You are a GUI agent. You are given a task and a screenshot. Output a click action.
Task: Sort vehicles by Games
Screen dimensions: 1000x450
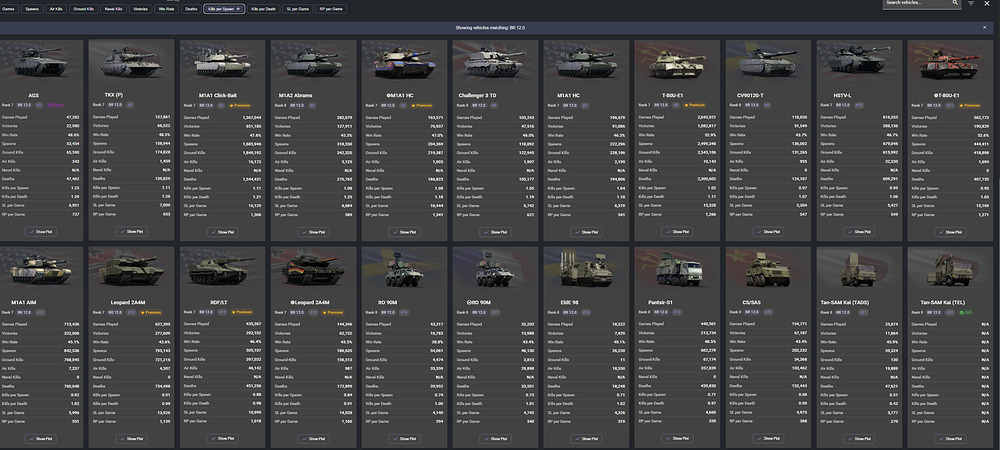(x=9, y=9)
